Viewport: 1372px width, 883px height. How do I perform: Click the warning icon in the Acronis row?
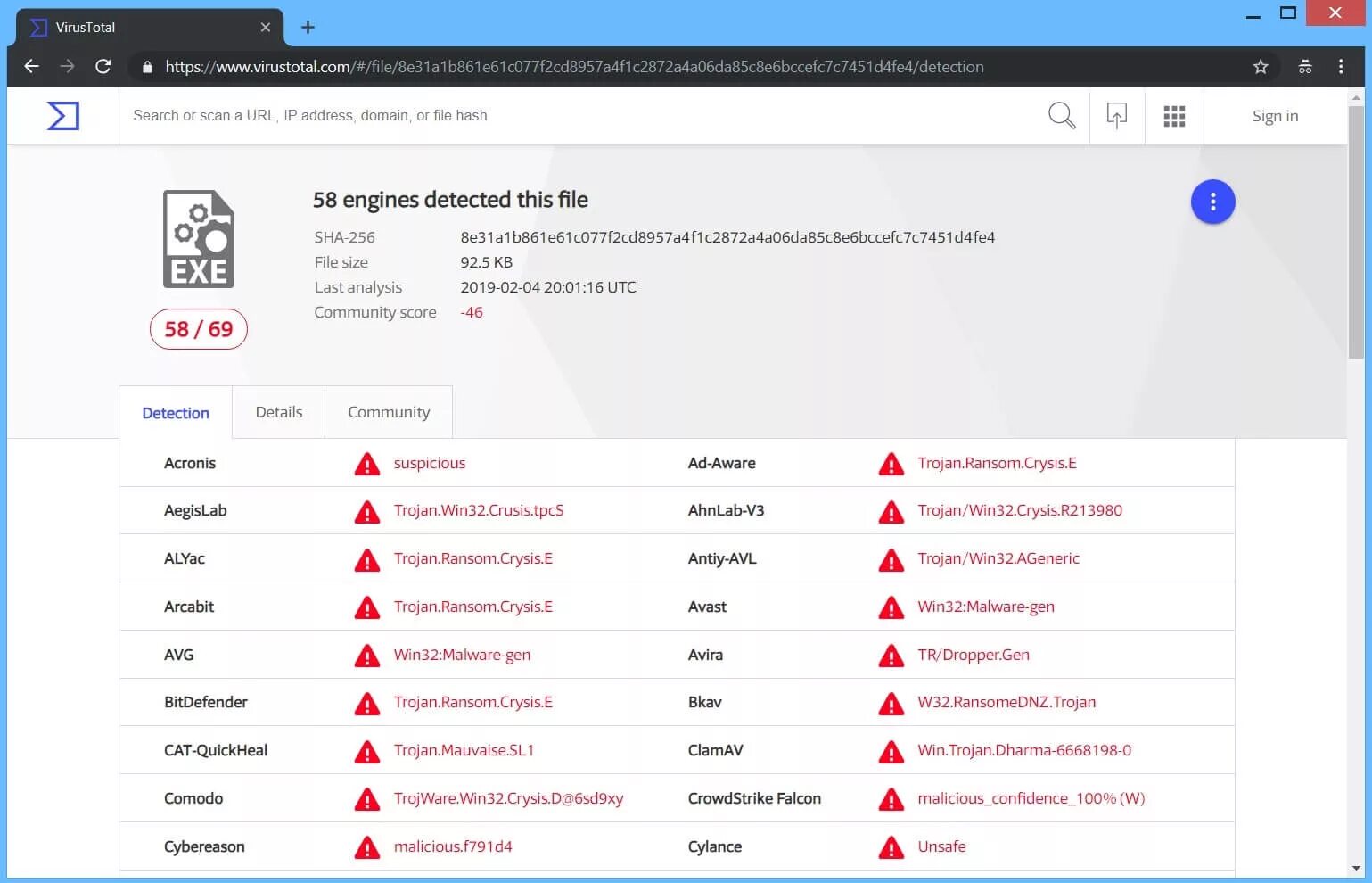[367, 464]
